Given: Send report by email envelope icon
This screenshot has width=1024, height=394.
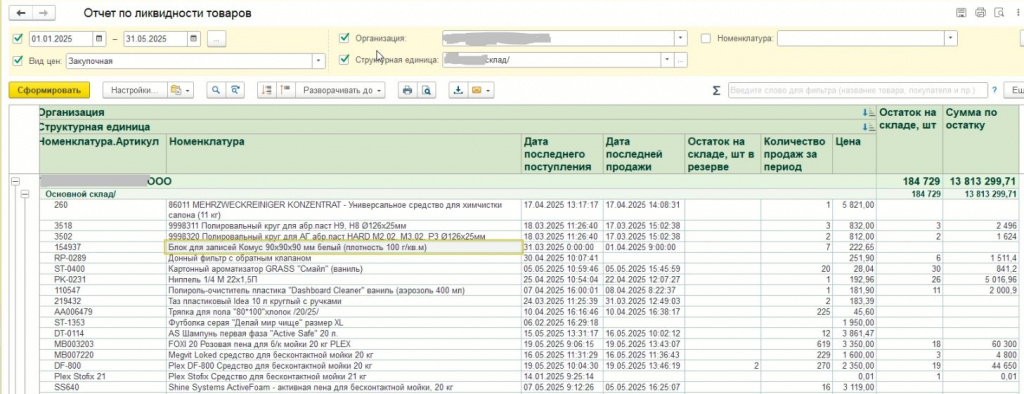Looking at the screenshot, I should [x=476, y=90].
